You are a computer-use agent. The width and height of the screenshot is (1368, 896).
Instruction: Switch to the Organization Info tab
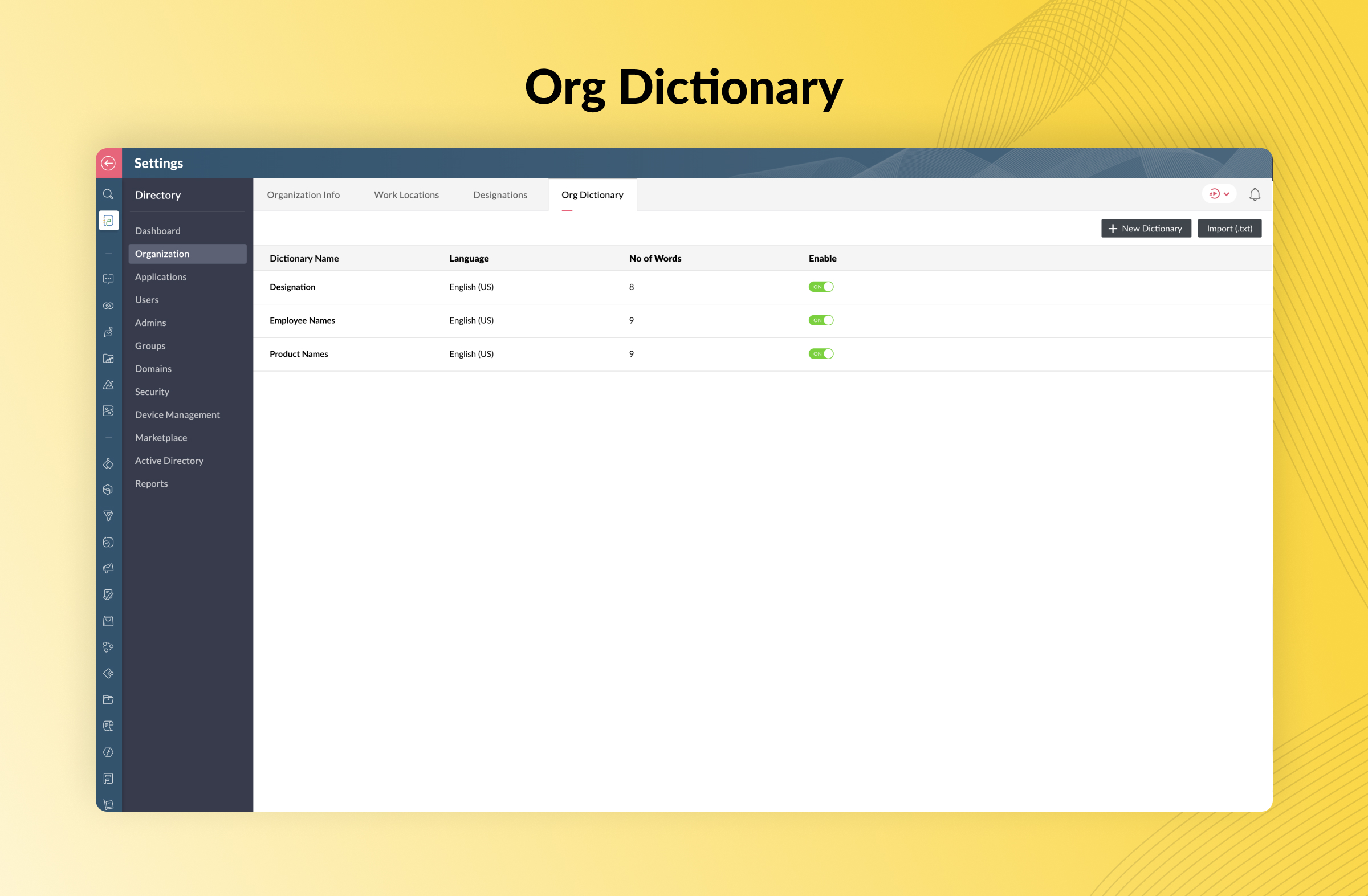303,195
